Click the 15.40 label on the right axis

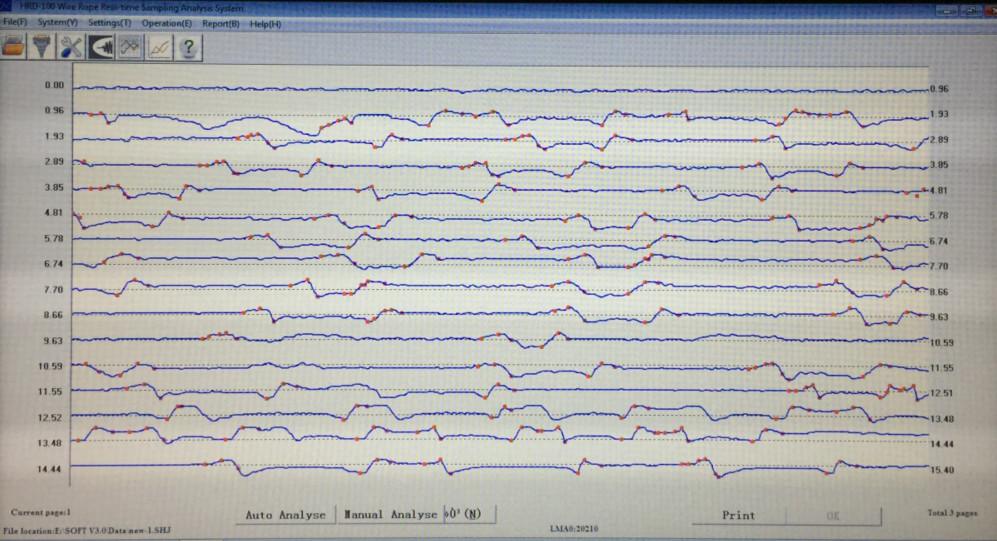[x=940, y=469]
